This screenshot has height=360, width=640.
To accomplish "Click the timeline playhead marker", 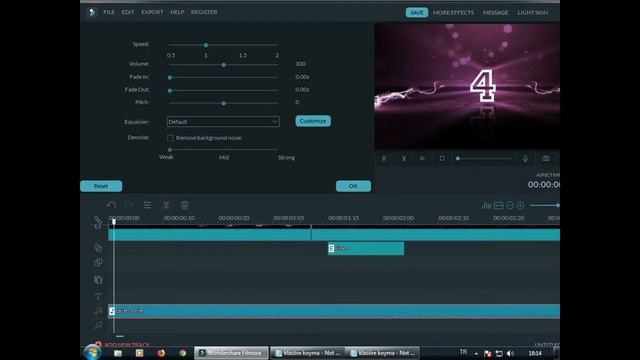I will coord(114,221).
